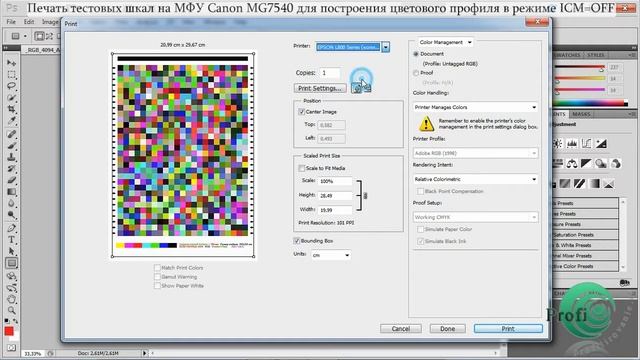The image size is (640, 360).
Task: Add an Exposure adjustment
Action: click(x=600, y=143)
